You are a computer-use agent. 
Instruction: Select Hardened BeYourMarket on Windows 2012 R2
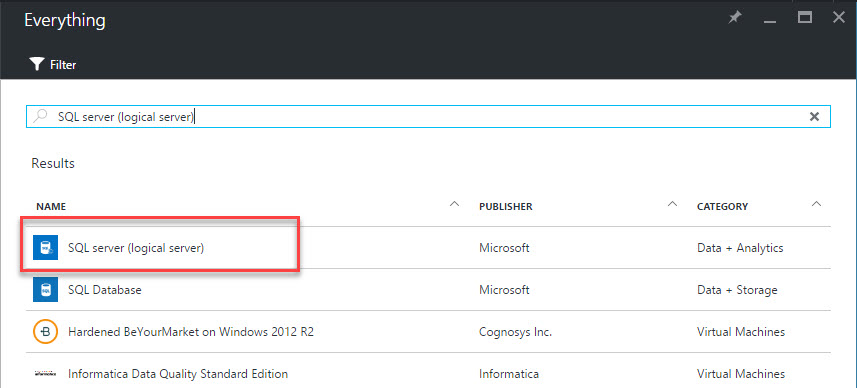[x=191, y=332]
